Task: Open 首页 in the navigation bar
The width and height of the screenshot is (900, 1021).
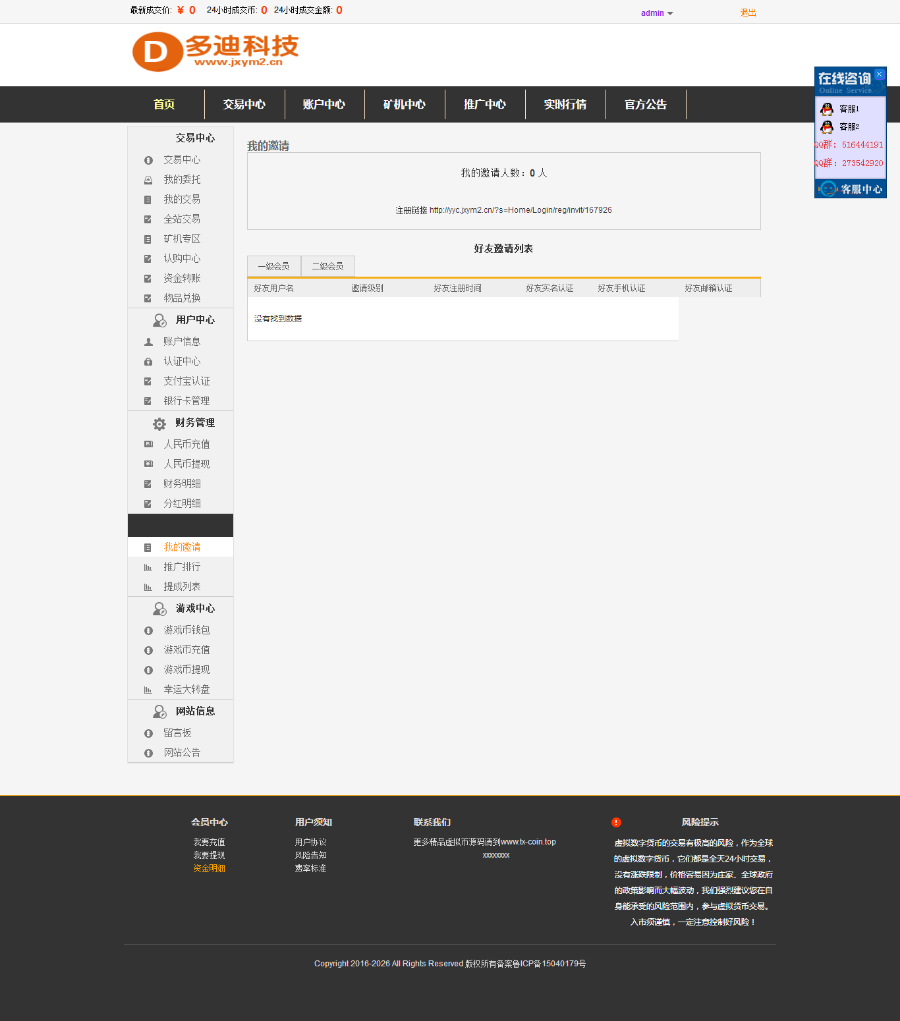Action: click(164, 104)
